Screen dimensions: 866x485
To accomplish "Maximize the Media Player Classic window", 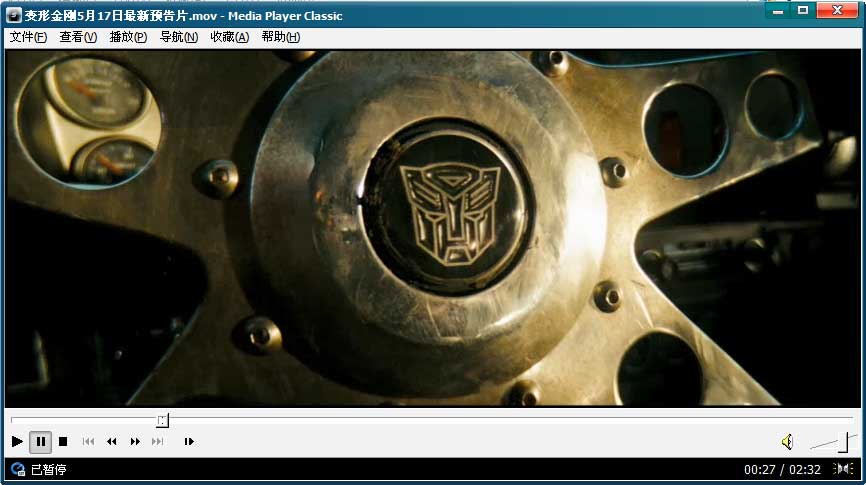I will 803,10.
